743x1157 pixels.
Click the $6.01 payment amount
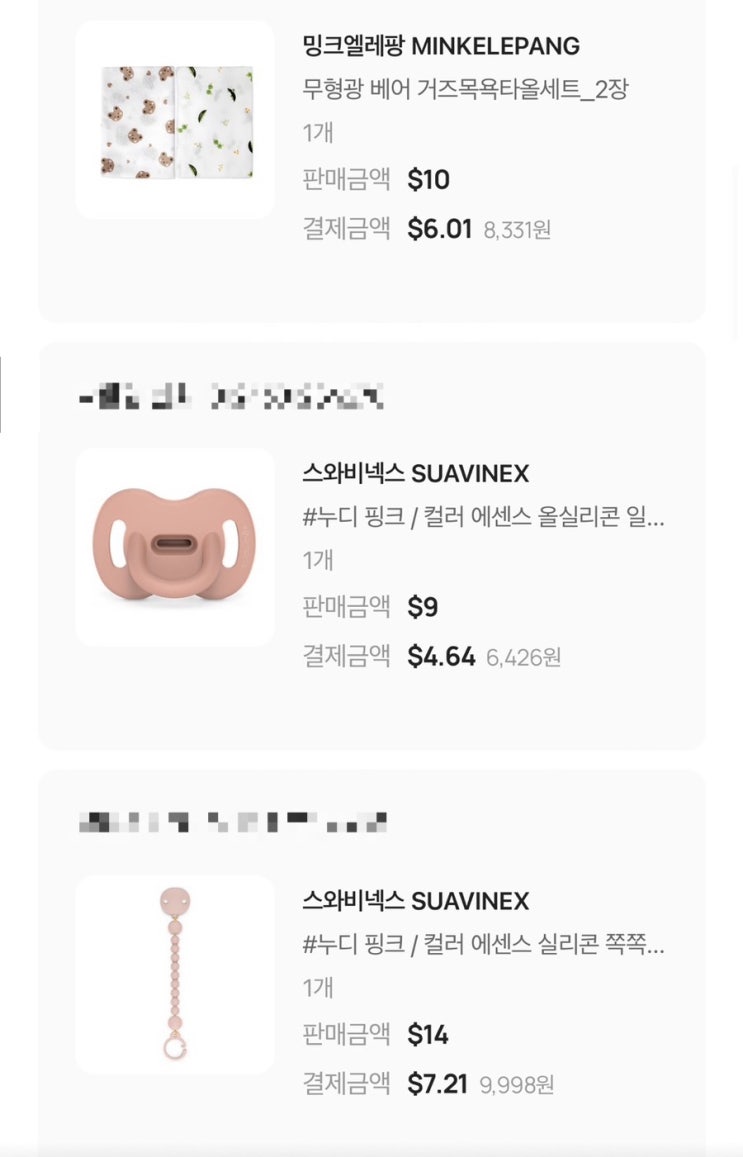point(439,229)
